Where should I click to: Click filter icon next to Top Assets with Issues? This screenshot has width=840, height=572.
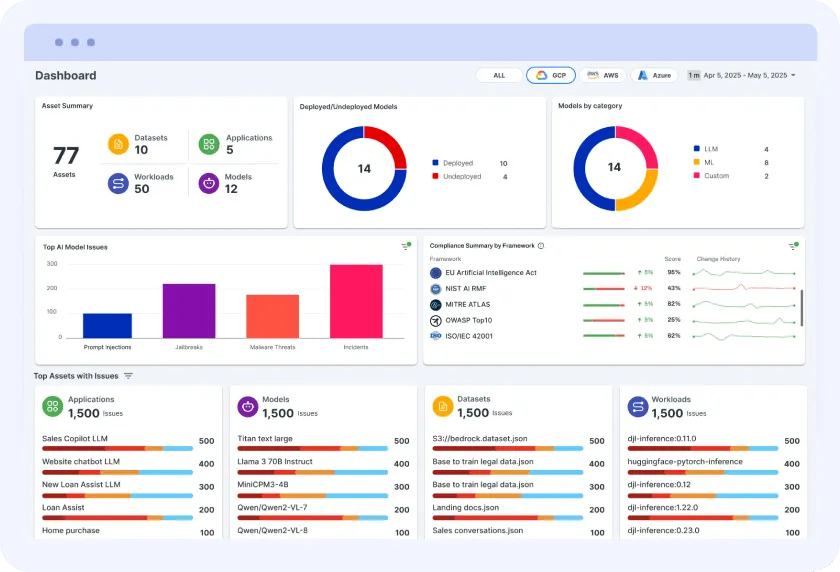click(x=128, y=376)
